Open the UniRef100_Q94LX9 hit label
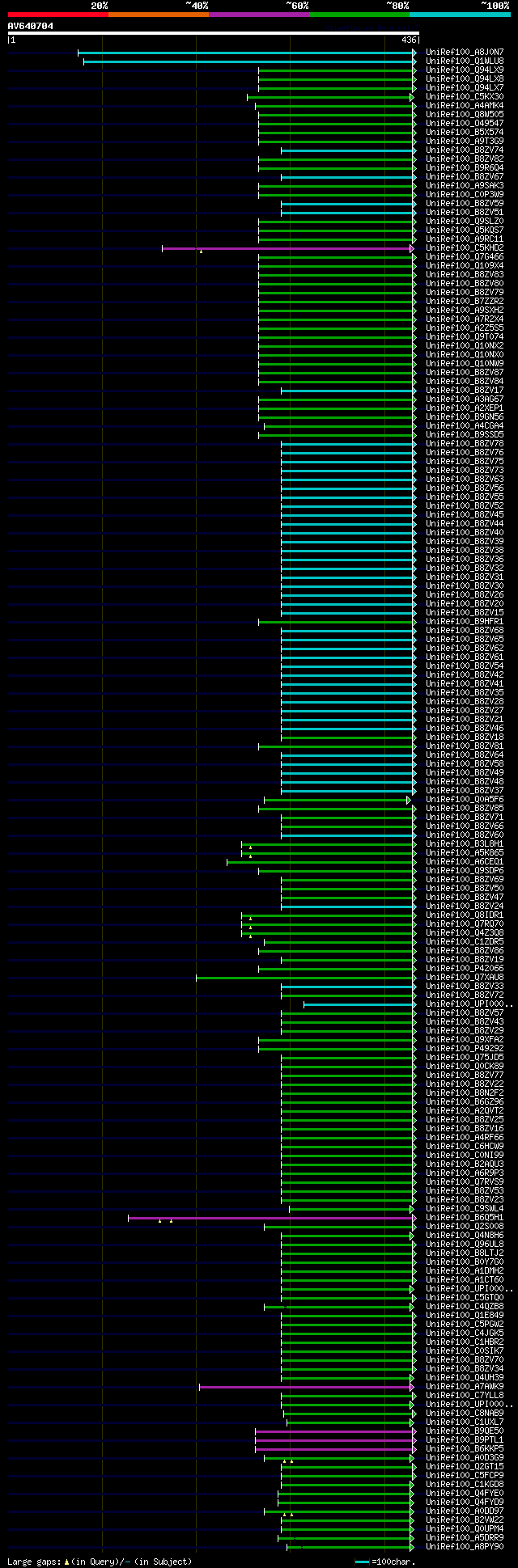The image size is (518, 1568). click(x=465, y=70)
